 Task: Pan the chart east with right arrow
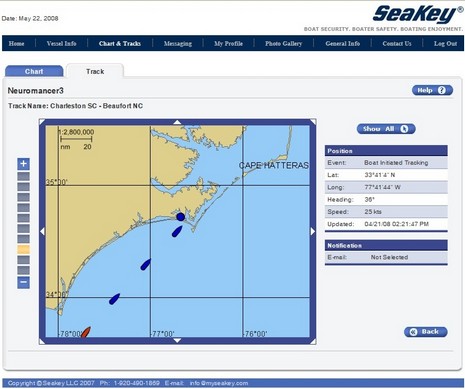point(313,231)
